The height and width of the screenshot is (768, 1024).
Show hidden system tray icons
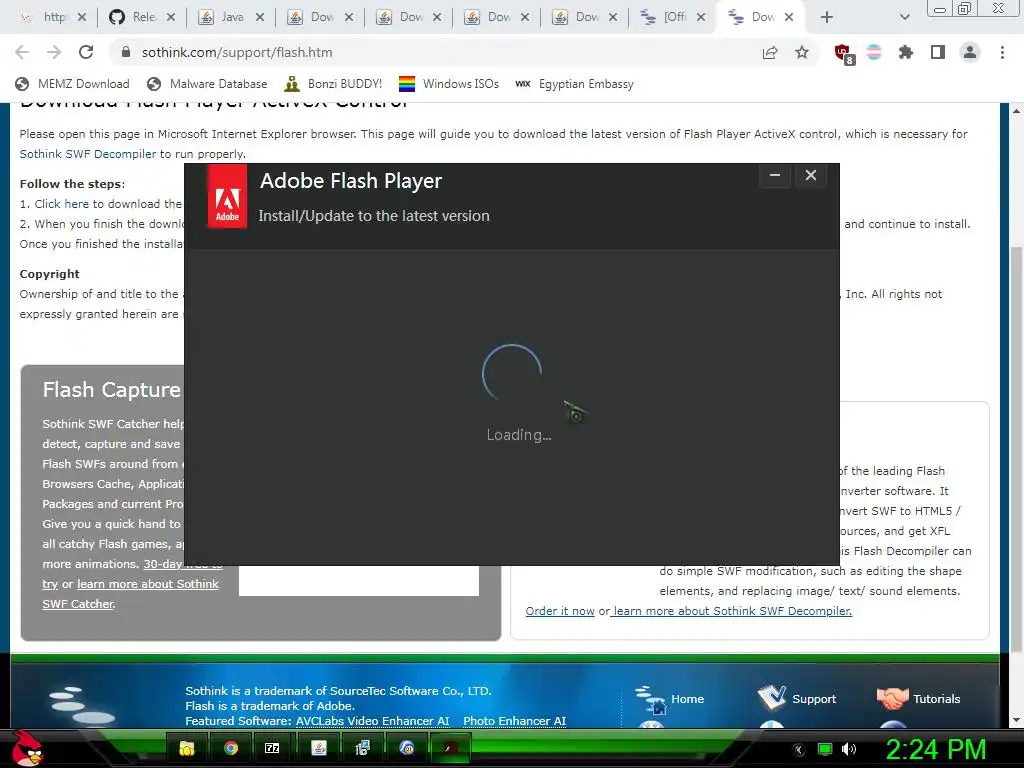tap(799, 750)
